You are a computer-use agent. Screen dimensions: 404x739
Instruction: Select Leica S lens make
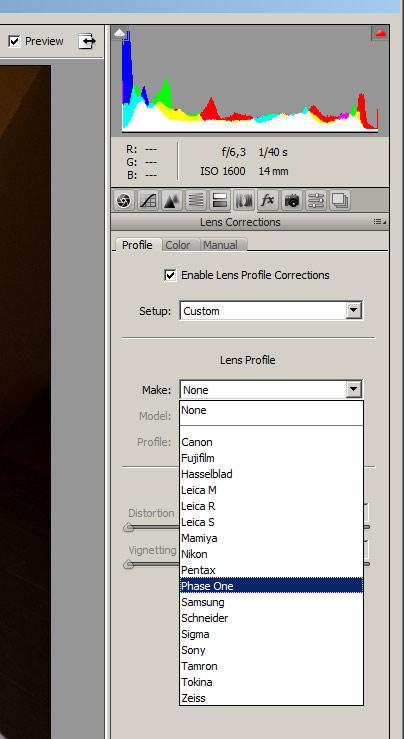[271, 522]
